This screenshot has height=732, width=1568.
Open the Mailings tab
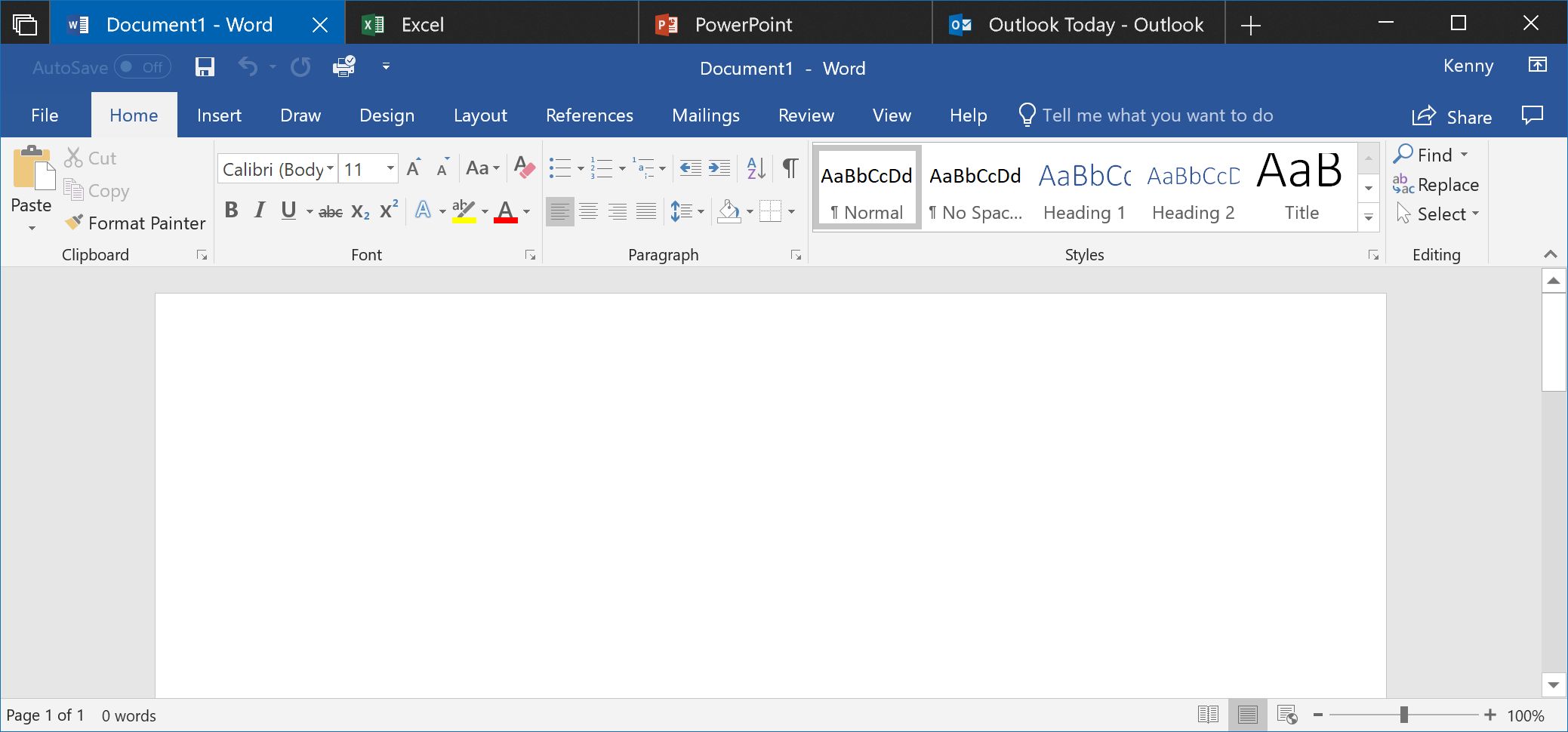[705, 115]
